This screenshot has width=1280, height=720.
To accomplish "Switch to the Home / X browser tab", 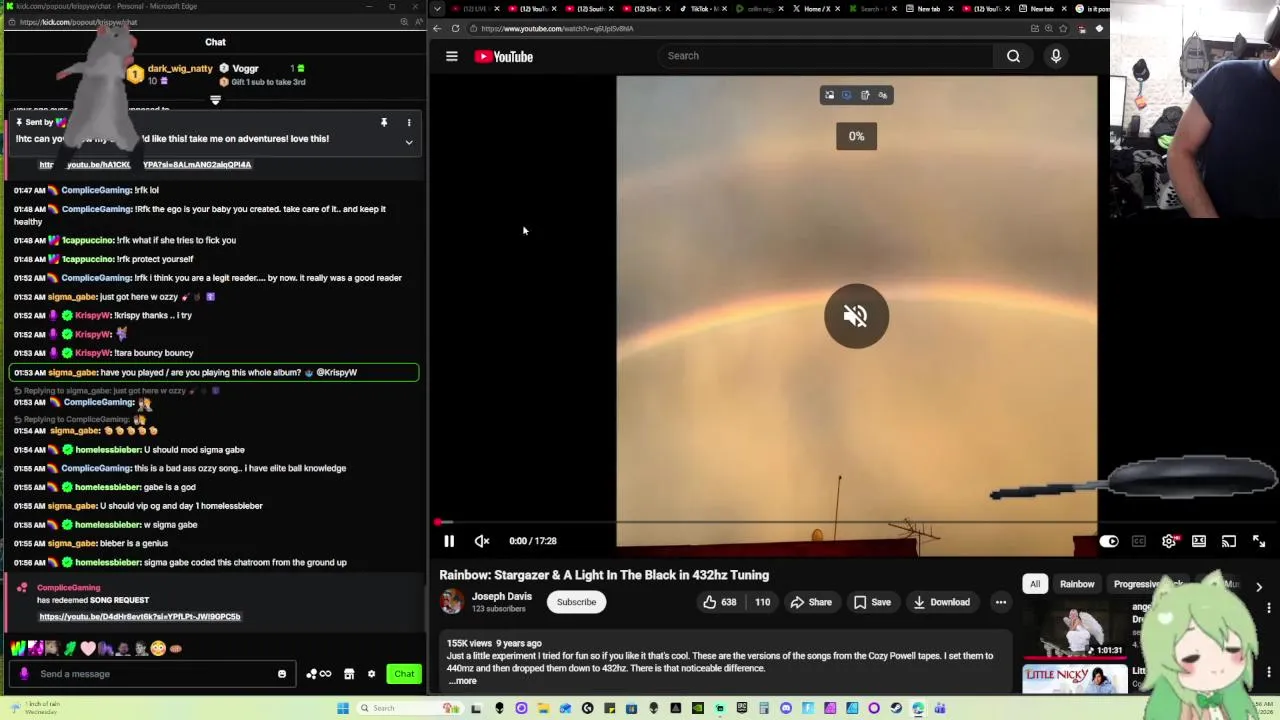I will [818, 8].
